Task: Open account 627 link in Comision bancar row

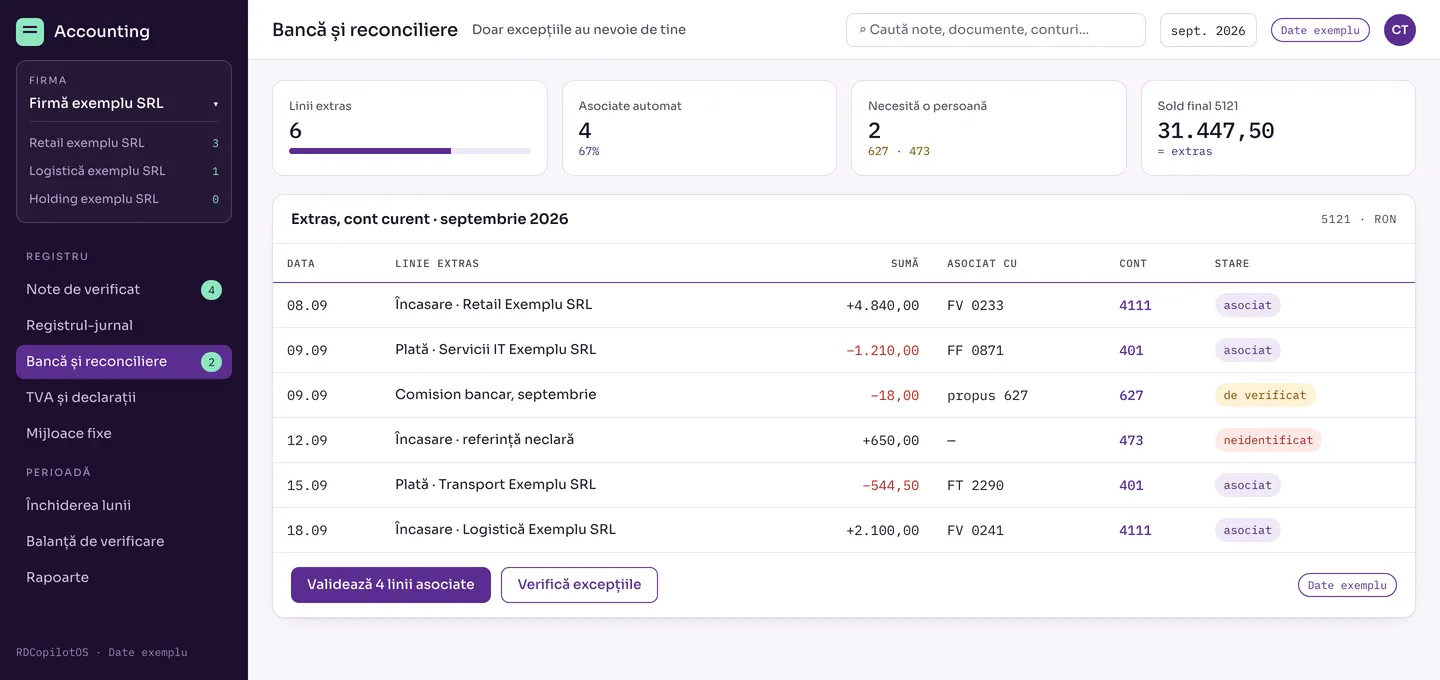Action: (x=1131, y=396)
